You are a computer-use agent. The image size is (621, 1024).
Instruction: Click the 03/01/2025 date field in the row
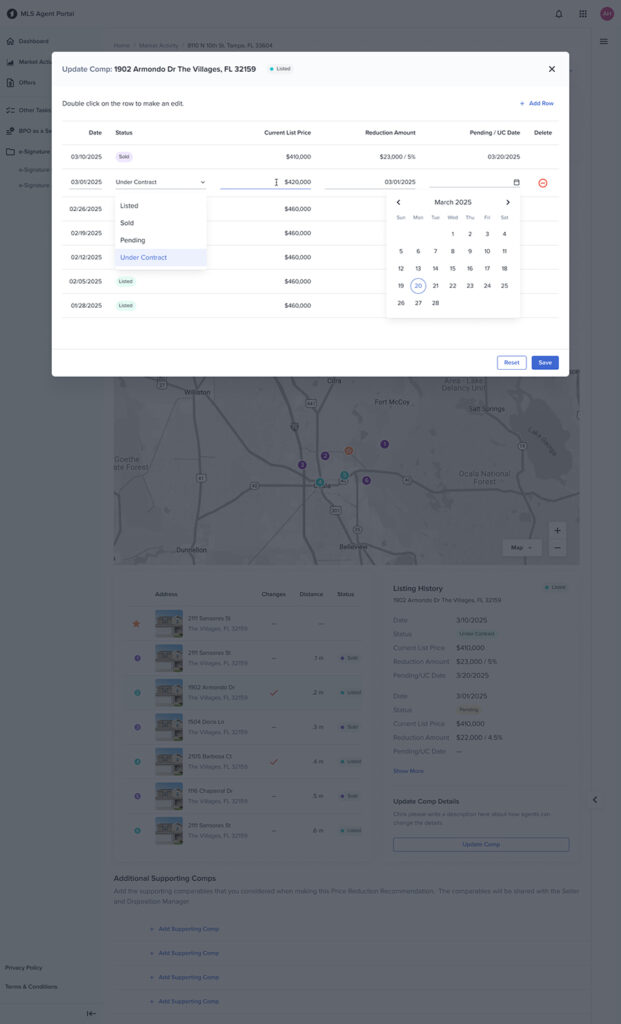pos(86,182)
